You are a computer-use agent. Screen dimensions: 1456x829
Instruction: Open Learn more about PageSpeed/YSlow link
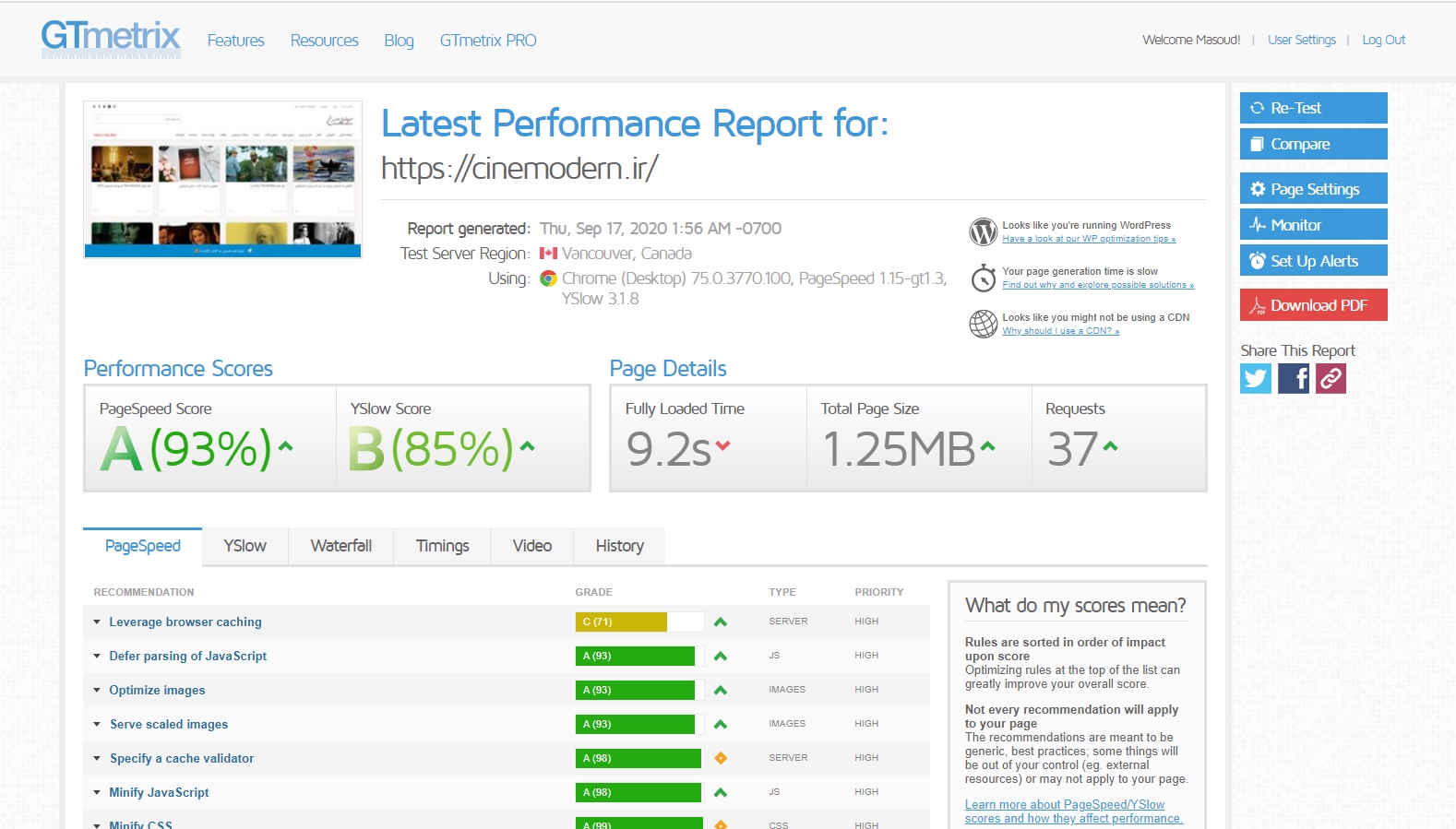click(1074, 811)
